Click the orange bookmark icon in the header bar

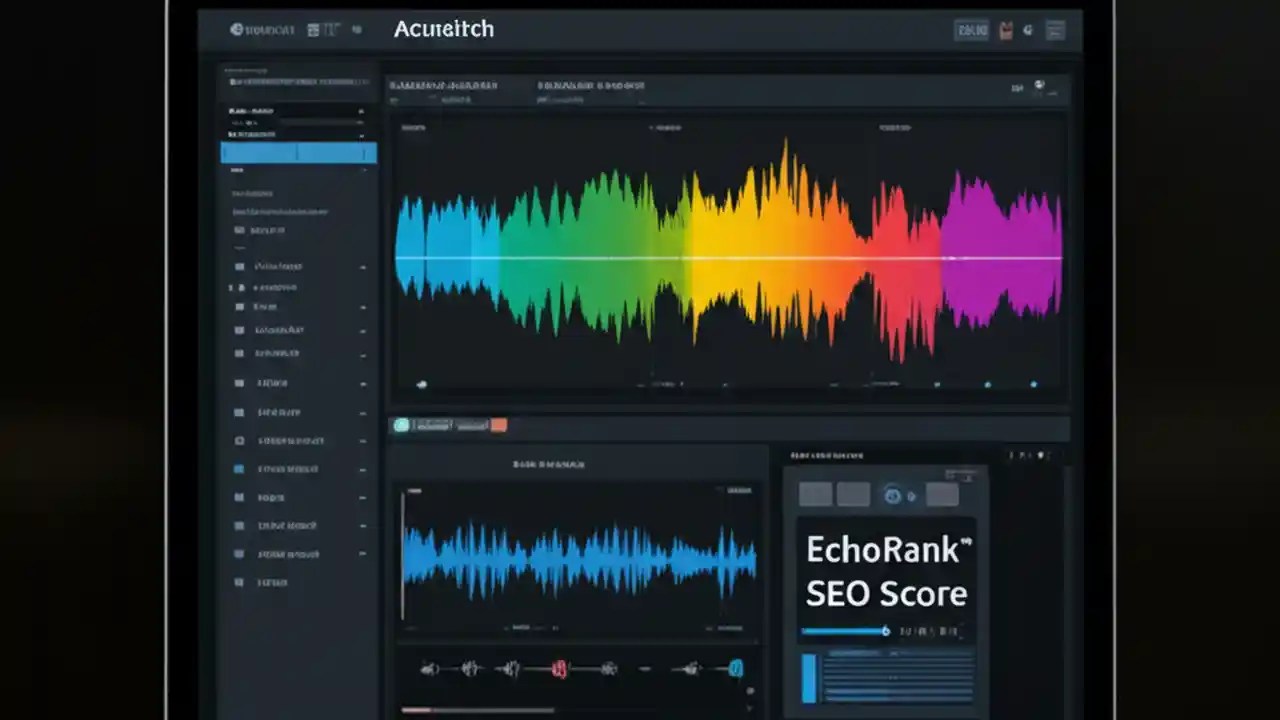[1005, 29]
